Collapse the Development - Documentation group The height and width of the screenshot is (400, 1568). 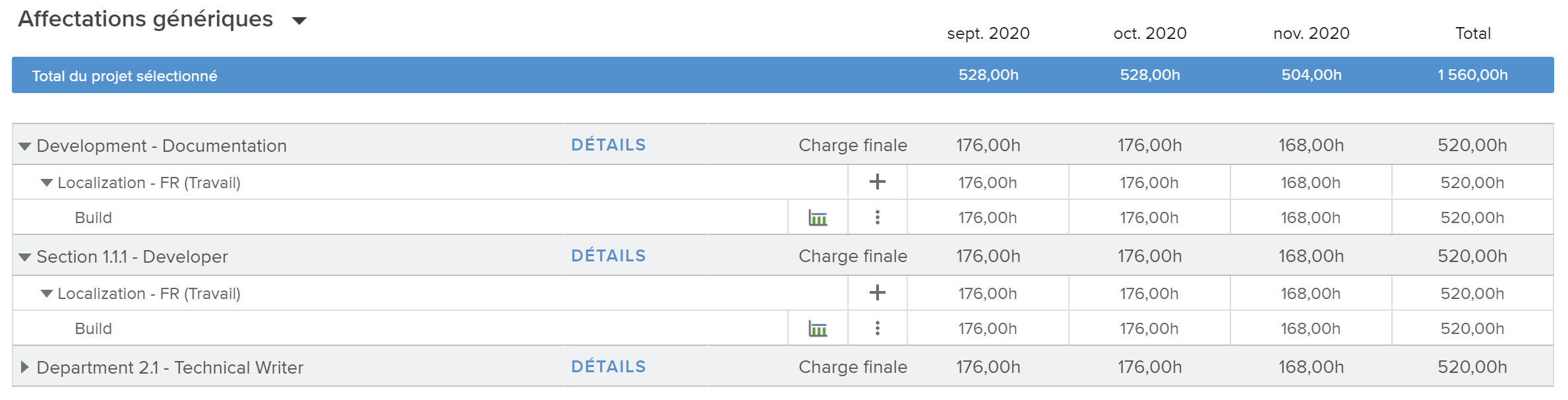pos(25,146)
